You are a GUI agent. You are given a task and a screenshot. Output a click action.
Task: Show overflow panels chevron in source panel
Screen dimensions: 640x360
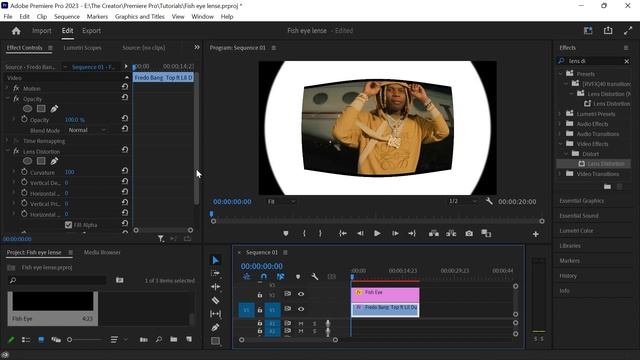tap(197, 47)
